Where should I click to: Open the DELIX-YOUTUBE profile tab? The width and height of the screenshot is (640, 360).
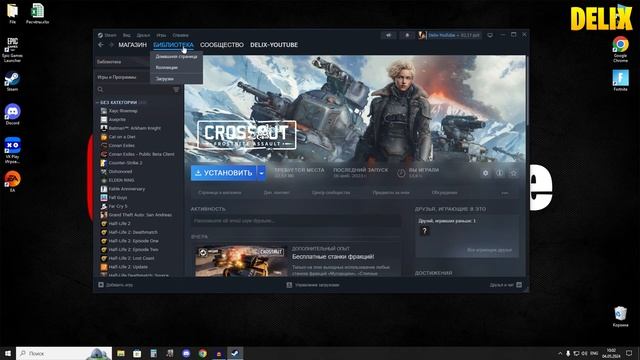[274, 45]
